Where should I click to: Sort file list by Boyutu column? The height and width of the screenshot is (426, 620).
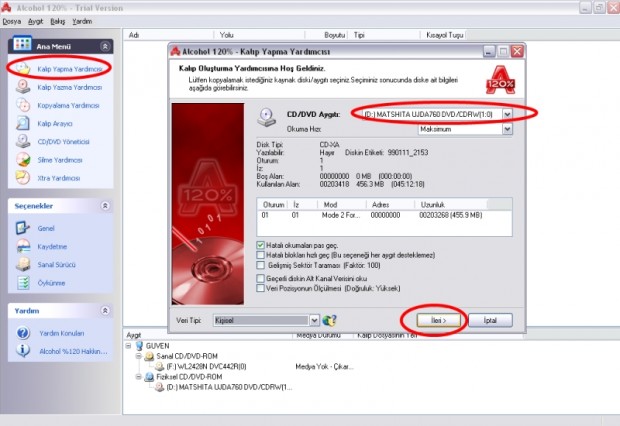pos(327,35)
